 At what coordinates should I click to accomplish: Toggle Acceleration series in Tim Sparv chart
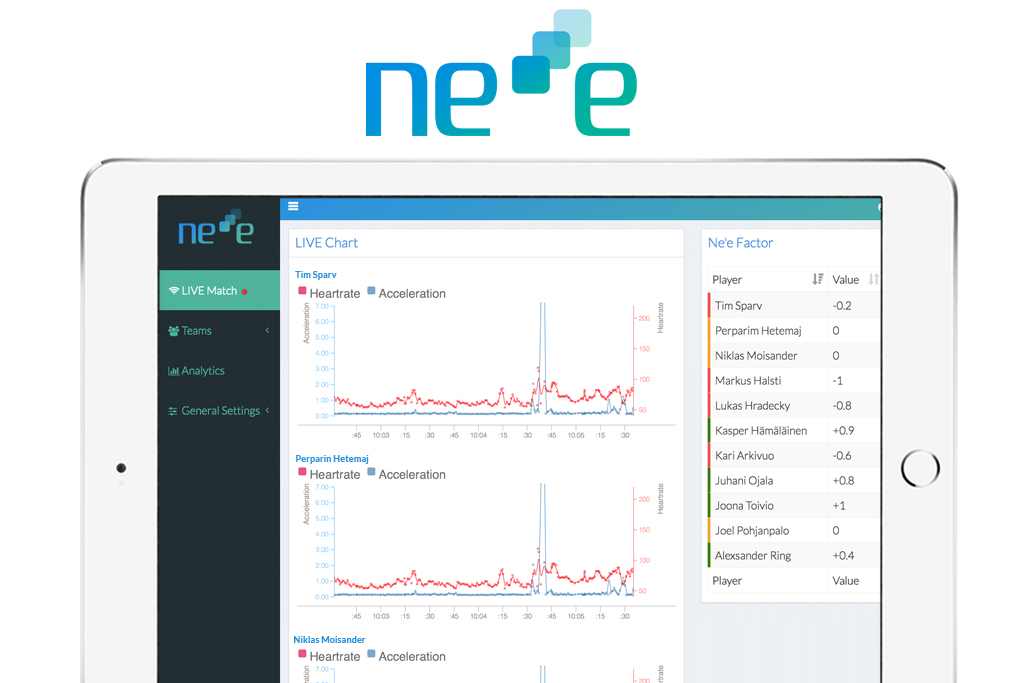tap(406, 293)
